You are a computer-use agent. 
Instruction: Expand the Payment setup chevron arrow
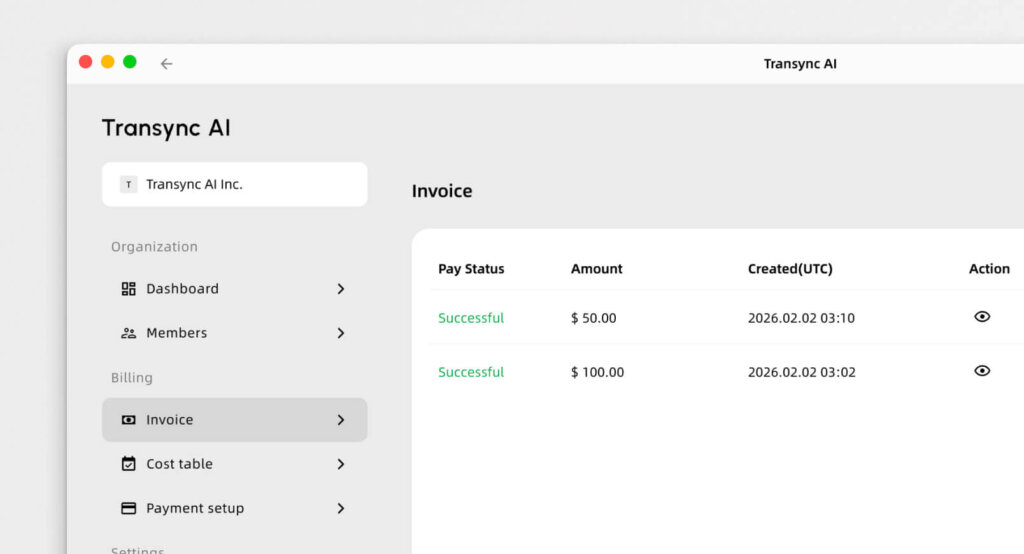coord(340,508)
